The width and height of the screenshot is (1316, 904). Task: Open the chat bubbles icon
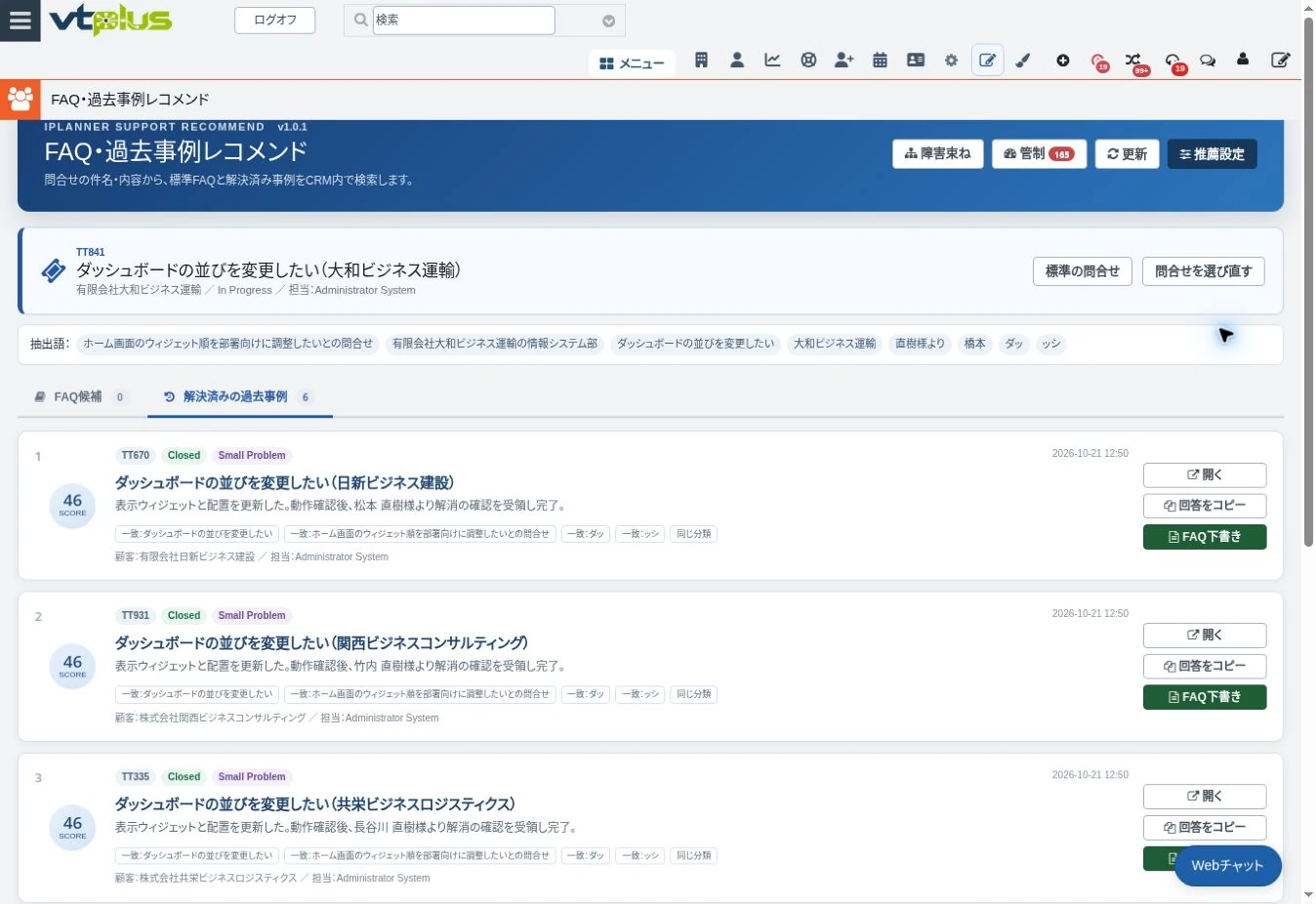pyautogui.click(x=1208, y=61)
